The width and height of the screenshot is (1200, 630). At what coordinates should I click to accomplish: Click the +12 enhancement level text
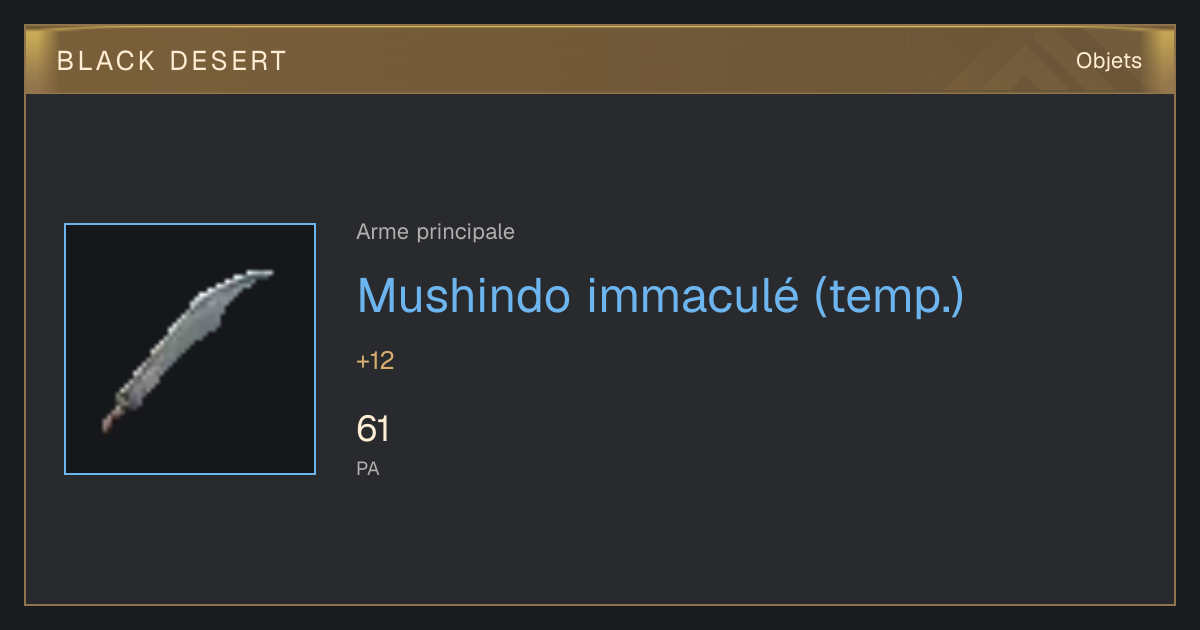click(375, 361)
